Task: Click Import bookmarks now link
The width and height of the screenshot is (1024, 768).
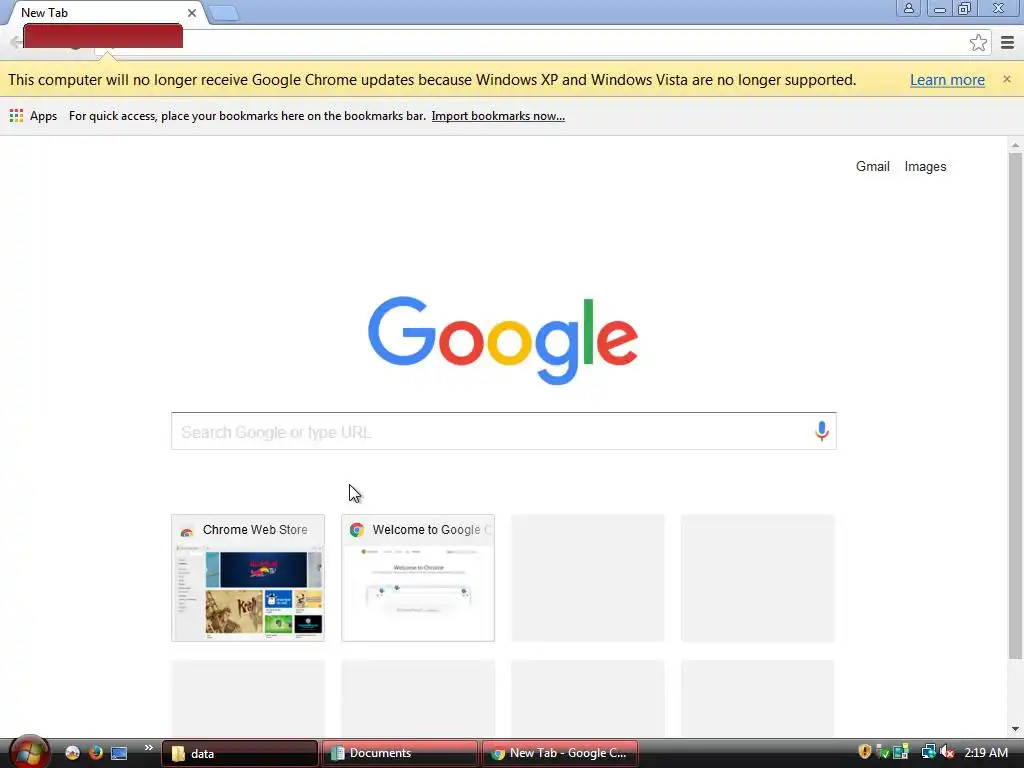Action: coord(498,116)
